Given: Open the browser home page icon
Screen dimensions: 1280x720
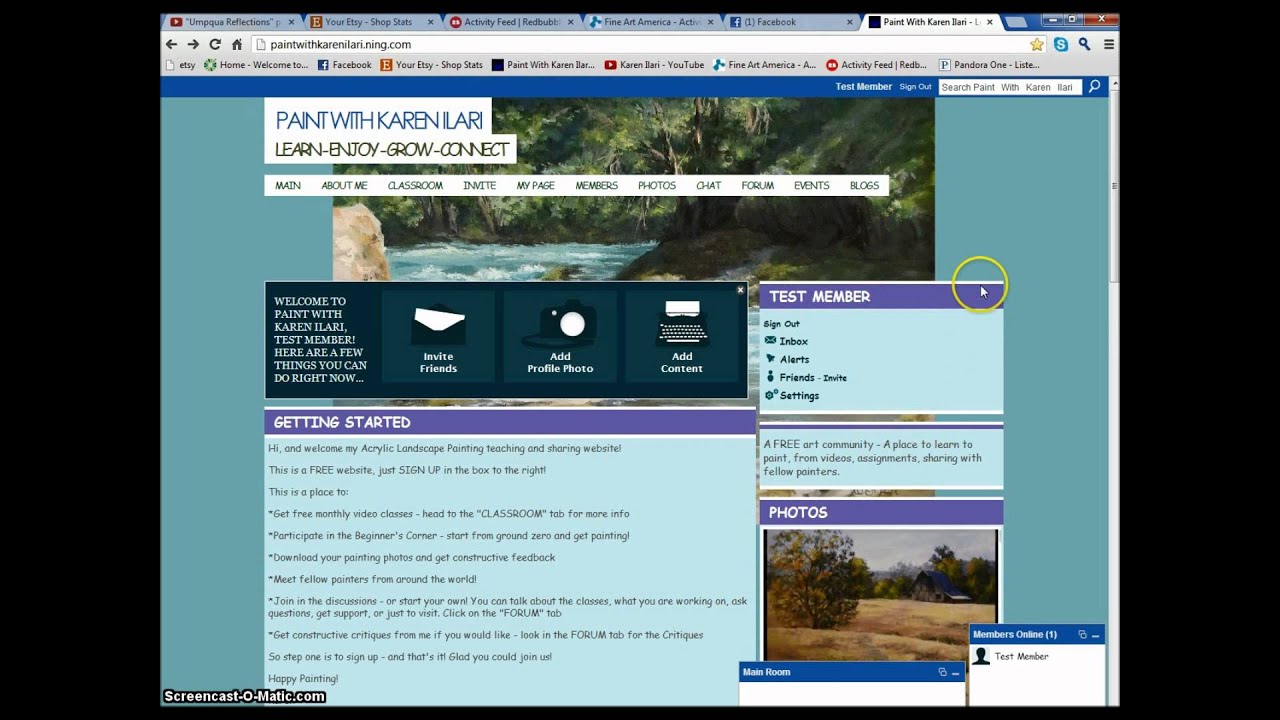Looking at the screenshot, I should point(237,44).
